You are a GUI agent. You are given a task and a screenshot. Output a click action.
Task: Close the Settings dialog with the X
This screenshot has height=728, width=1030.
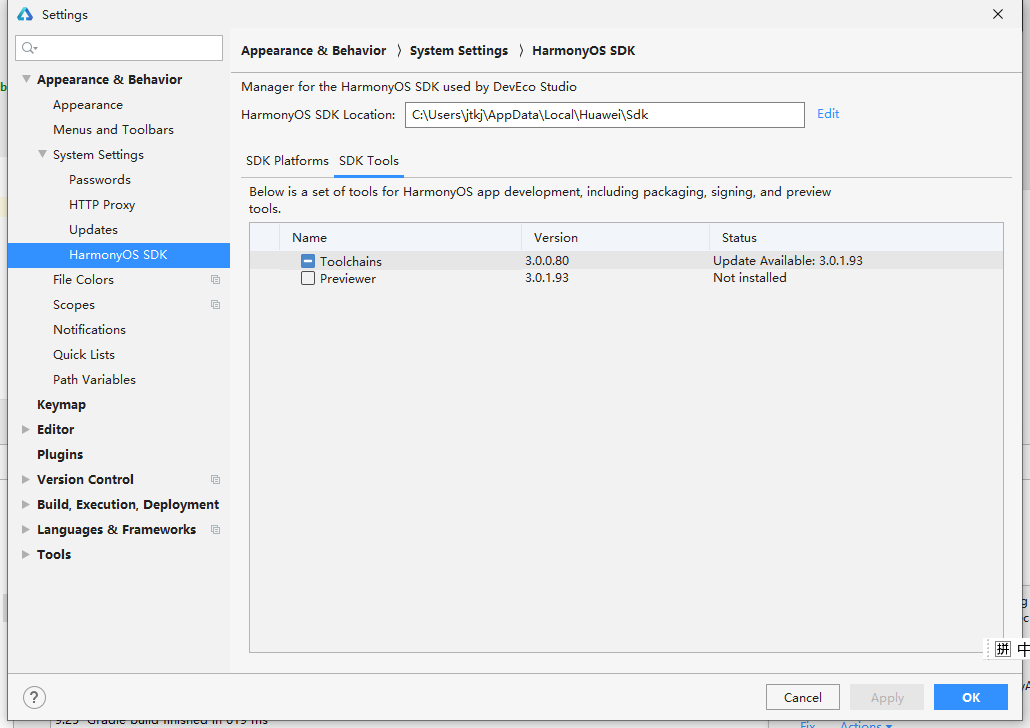[998, 14]
